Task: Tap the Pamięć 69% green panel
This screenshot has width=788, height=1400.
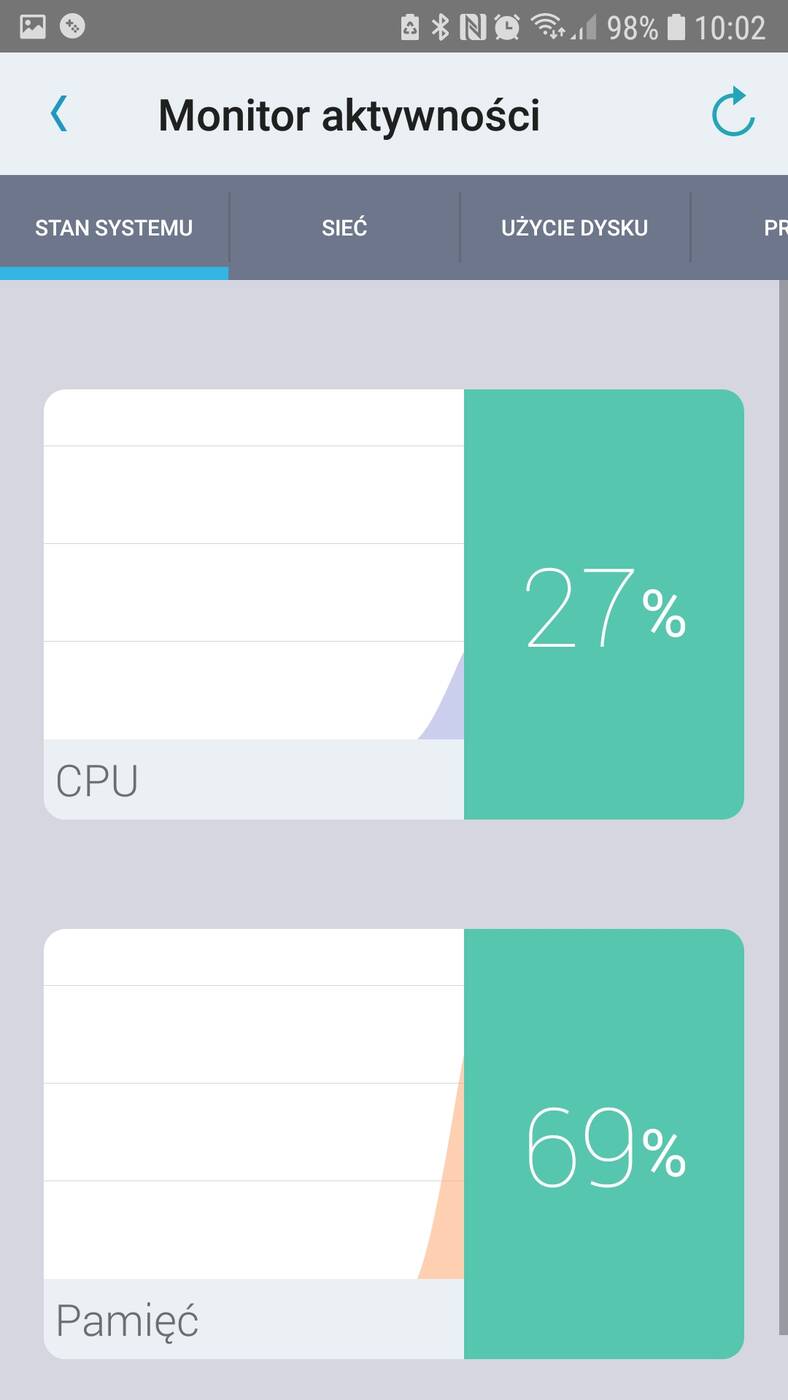Action: coord(604,1144)
